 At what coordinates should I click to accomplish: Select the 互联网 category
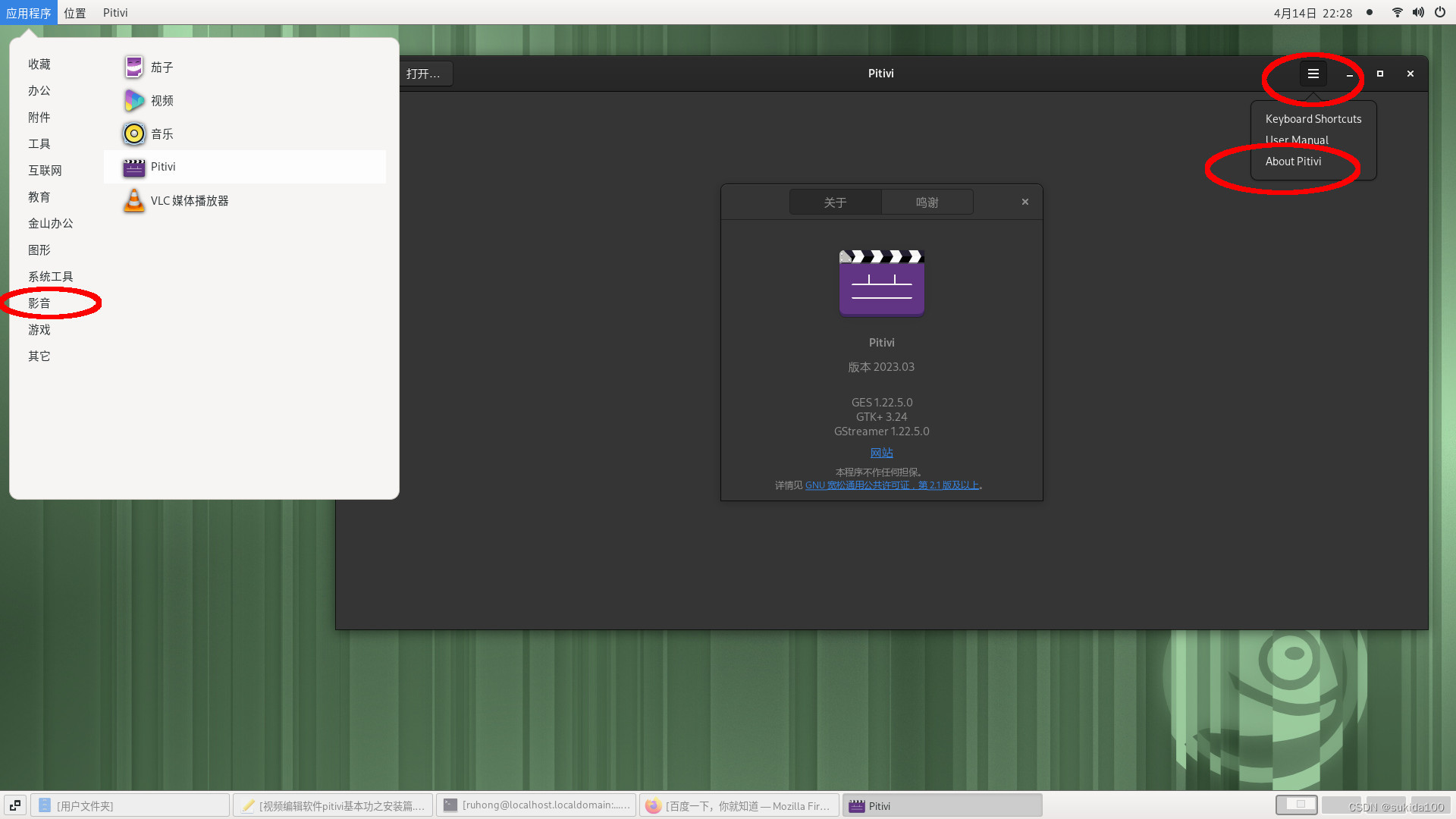(45, 171)
